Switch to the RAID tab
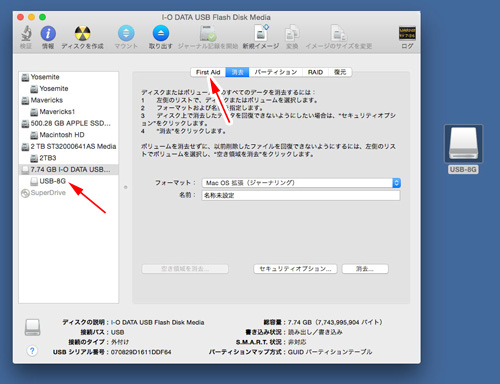The height and width of the screenshot is (384, 500). tap(315, 72)
